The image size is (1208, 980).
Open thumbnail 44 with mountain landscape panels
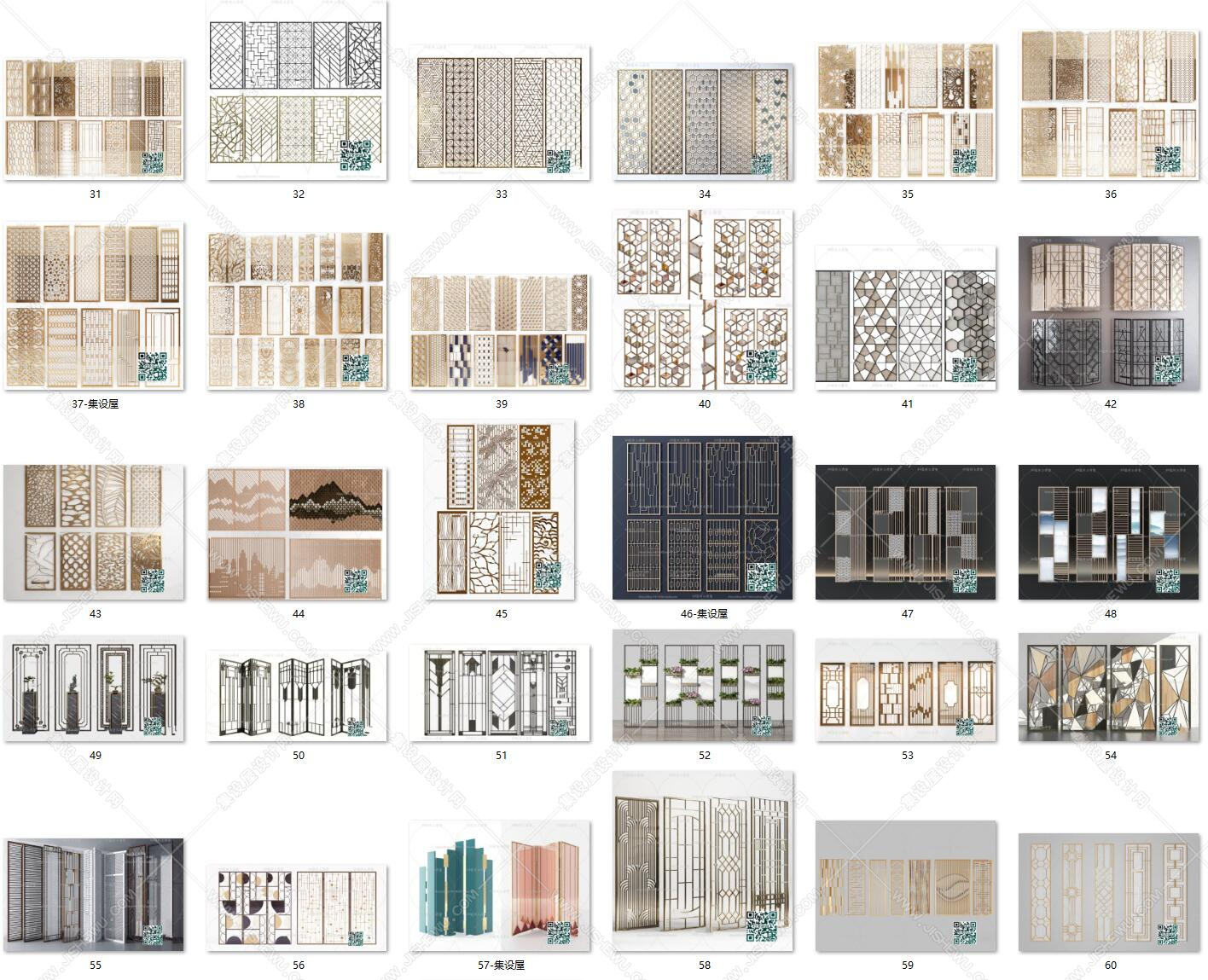(x=298, y=534)
